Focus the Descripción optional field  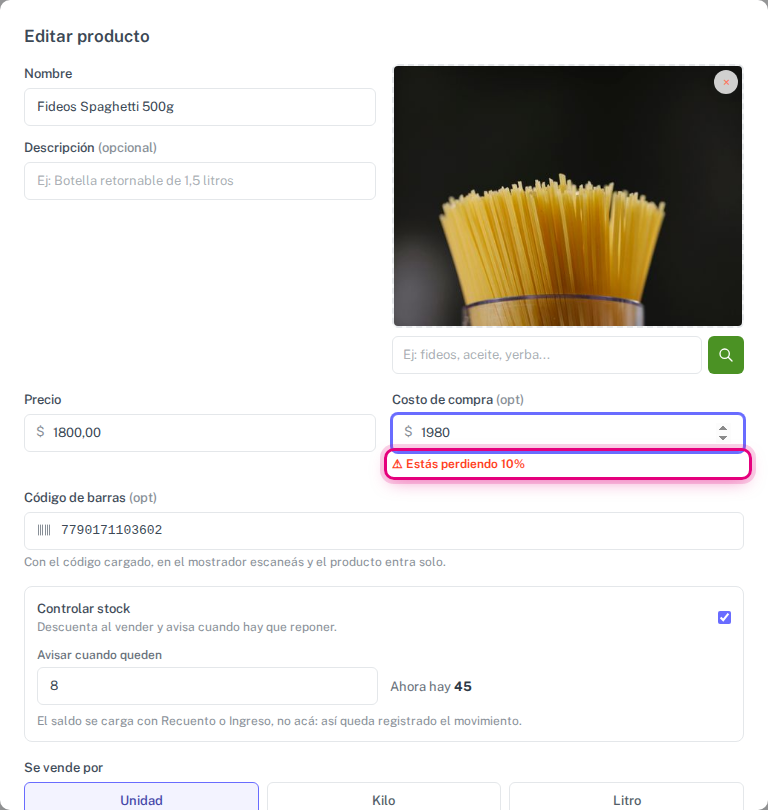coord(200,181)
